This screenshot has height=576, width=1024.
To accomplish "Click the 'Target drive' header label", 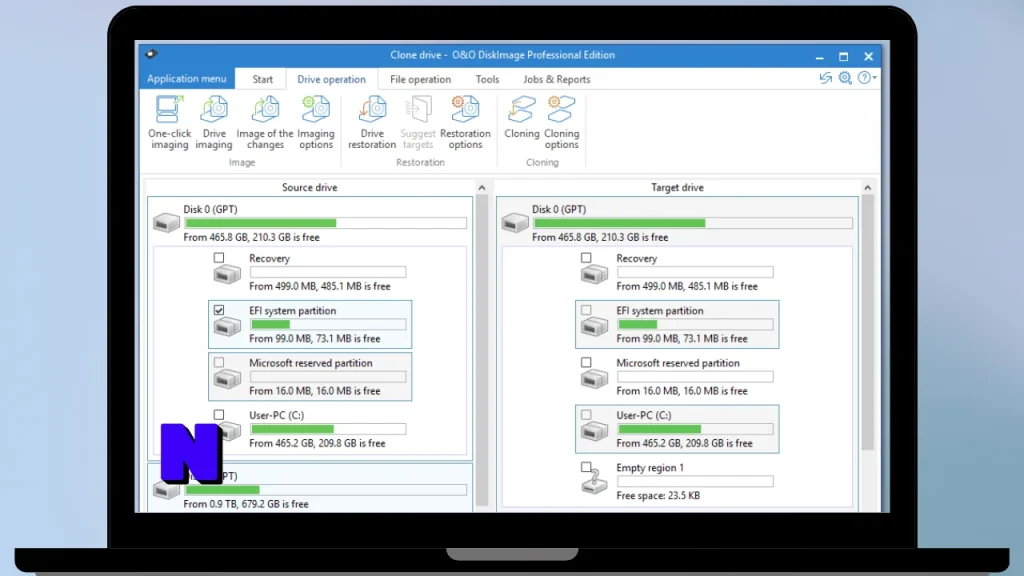I will click(677, 187).
